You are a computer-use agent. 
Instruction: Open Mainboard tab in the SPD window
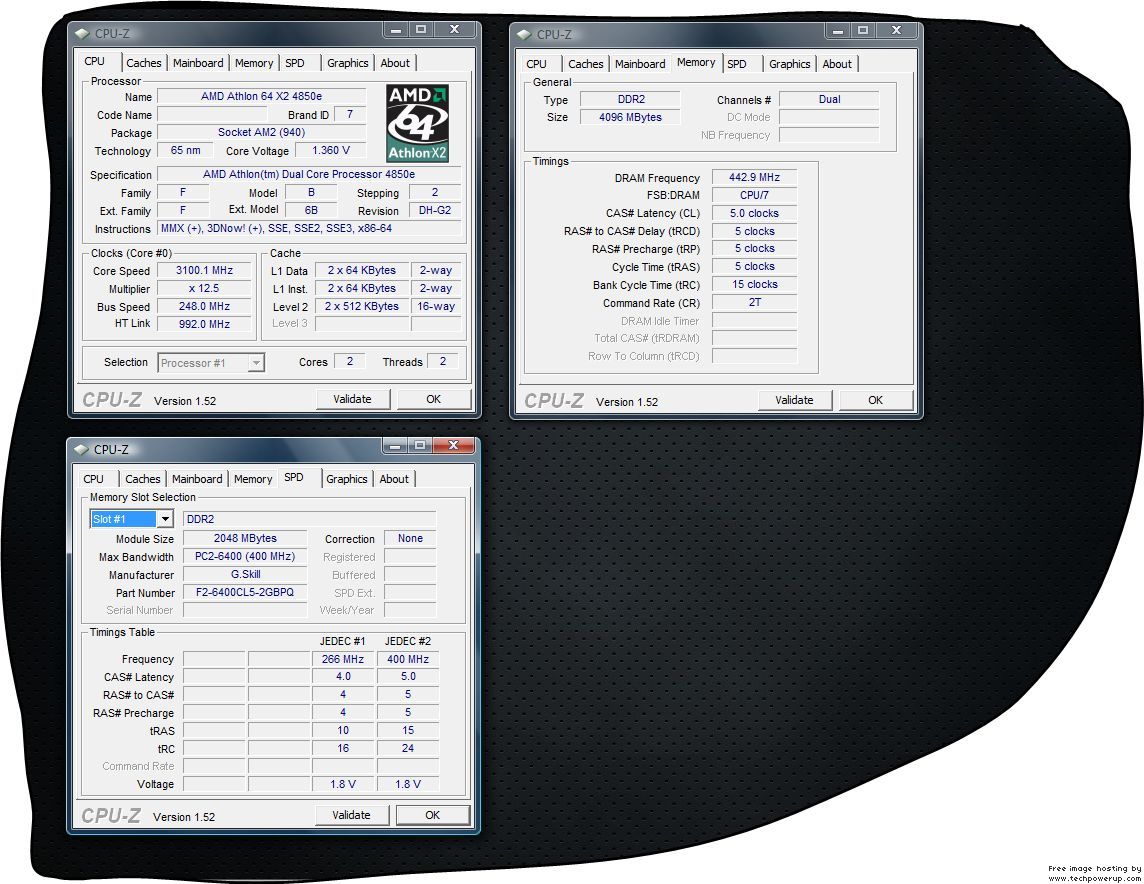click(x=197, y=478)
